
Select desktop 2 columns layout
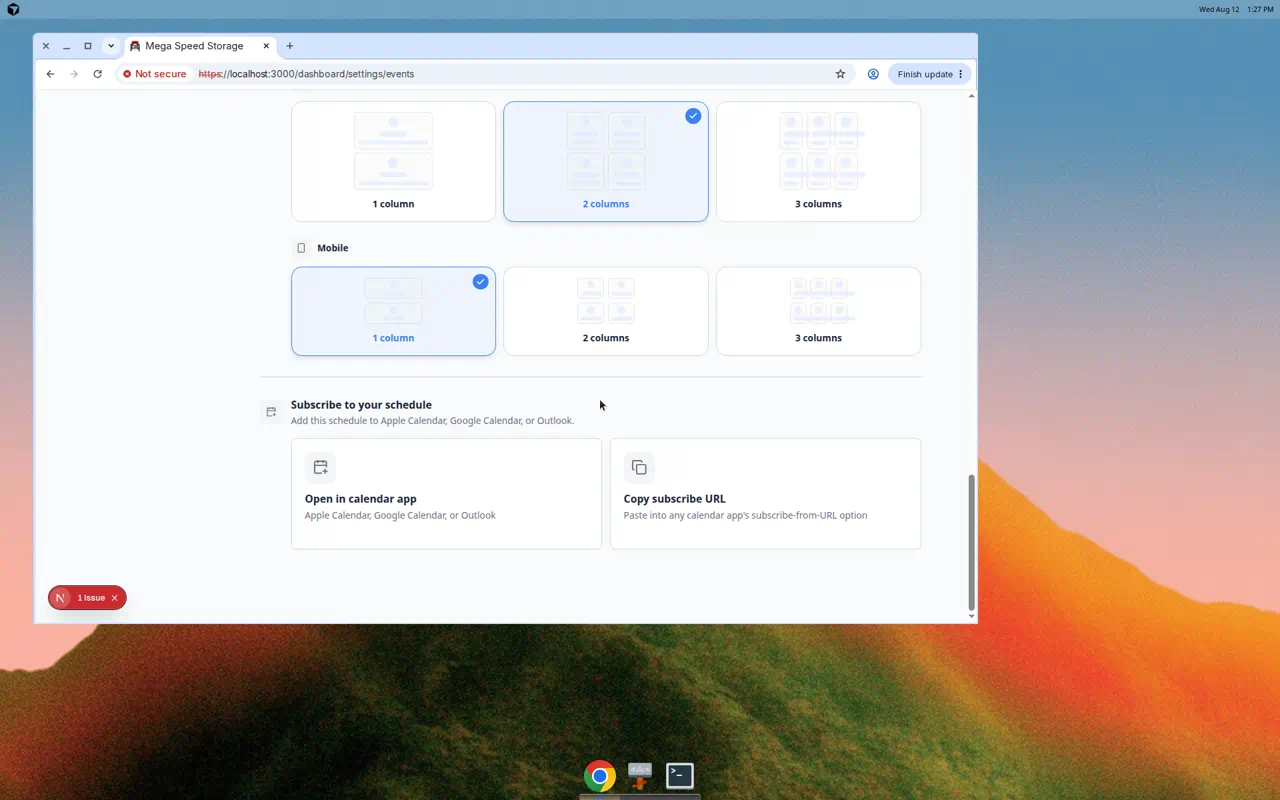(x=606, y=161)
